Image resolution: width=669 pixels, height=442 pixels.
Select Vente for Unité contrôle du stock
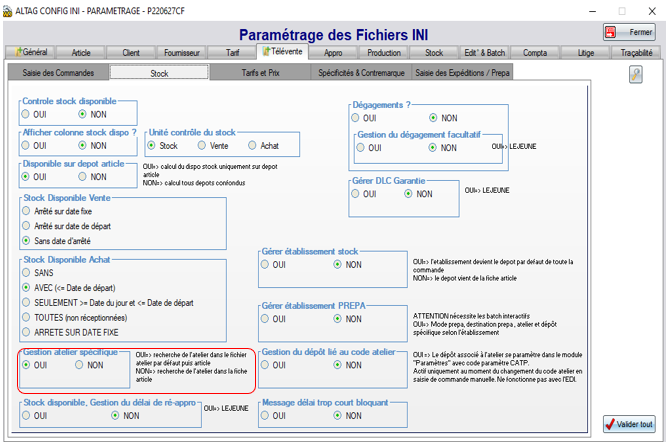203,146
